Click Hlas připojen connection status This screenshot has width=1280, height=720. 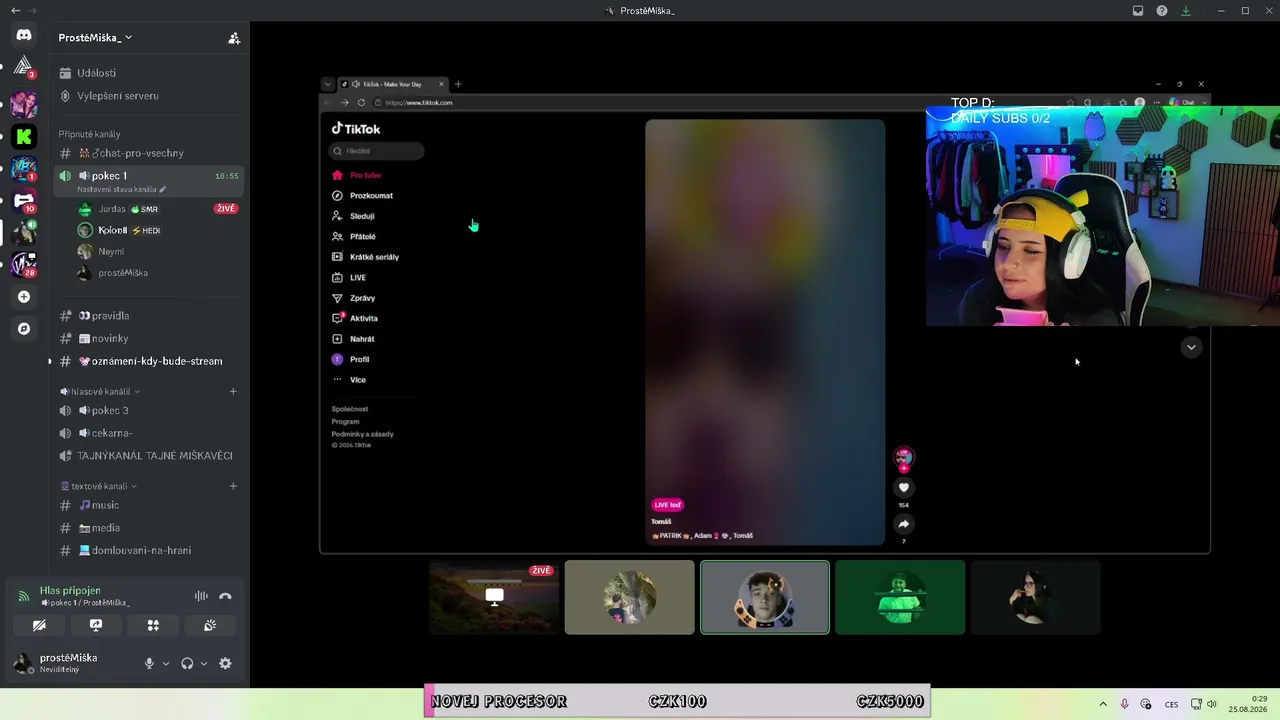tap(70, 591)
